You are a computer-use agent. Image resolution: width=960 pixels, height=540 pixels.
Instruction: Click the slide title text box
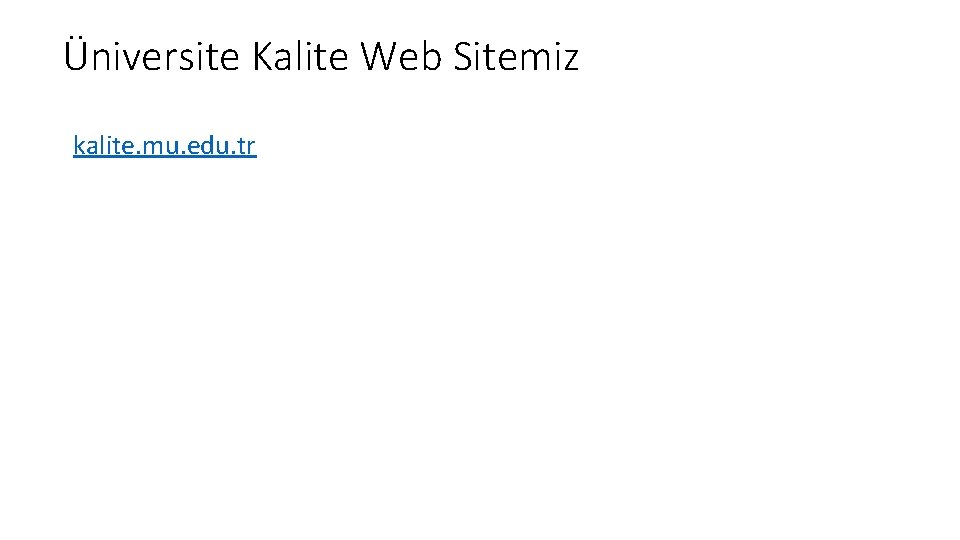click(320, 58)
